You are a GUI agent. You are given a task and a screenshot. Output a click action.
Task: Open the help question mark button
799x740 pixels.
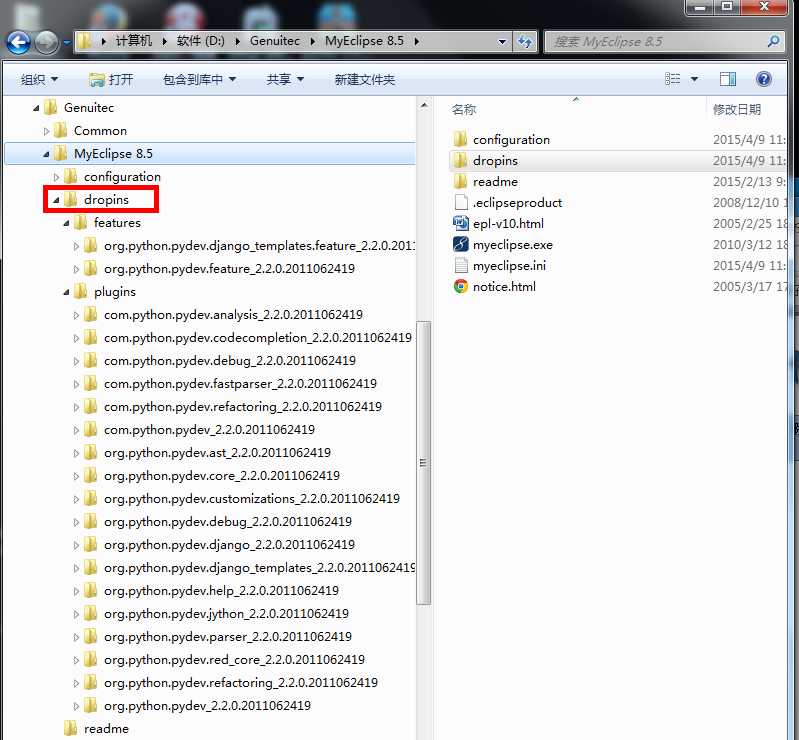point(763,79)
